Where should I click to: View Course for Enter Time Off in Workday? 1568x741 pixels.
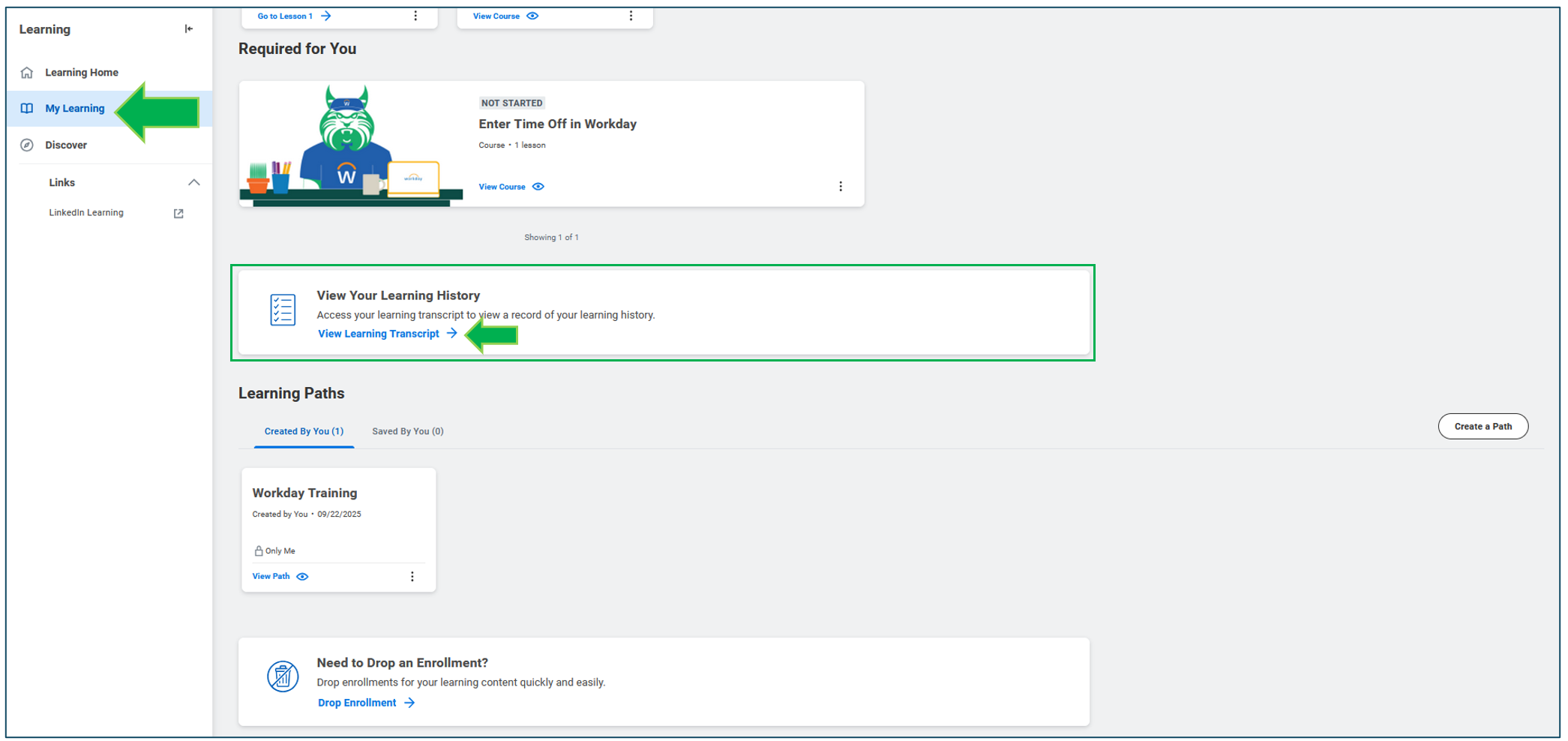click(x=502, y=187)
